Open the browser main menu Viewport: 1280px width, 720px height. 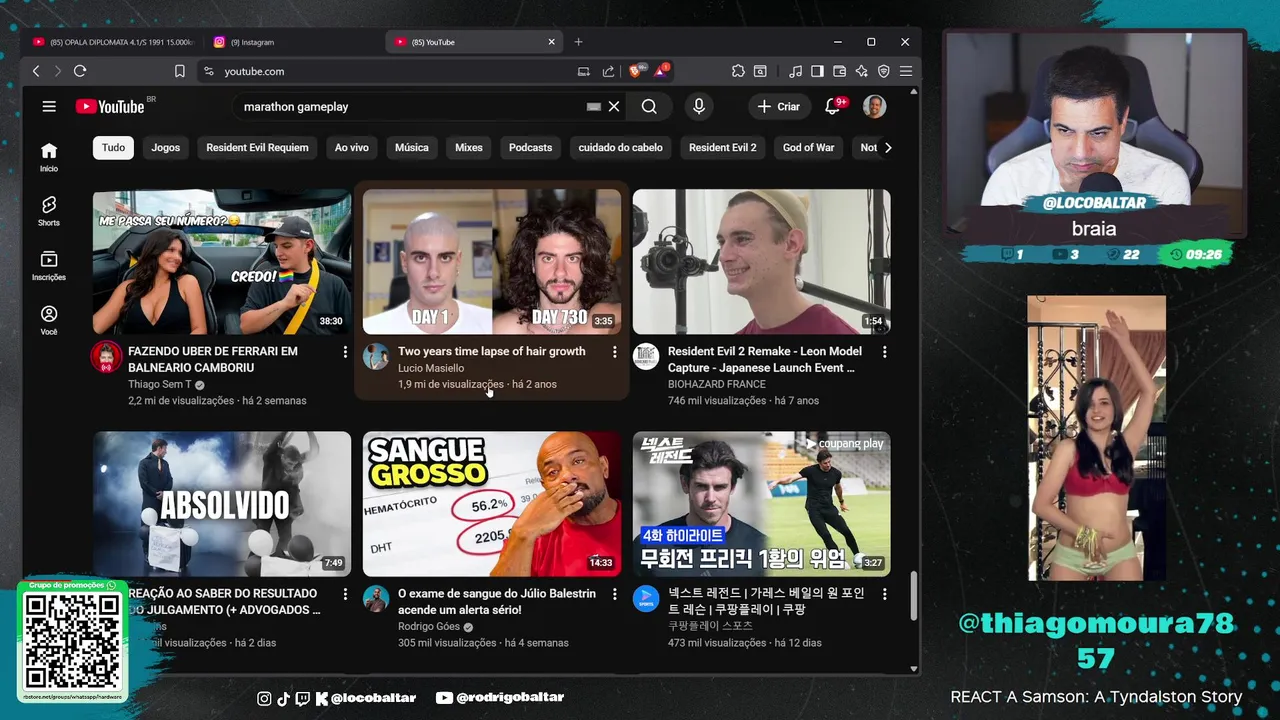click(x=906, y=71)
